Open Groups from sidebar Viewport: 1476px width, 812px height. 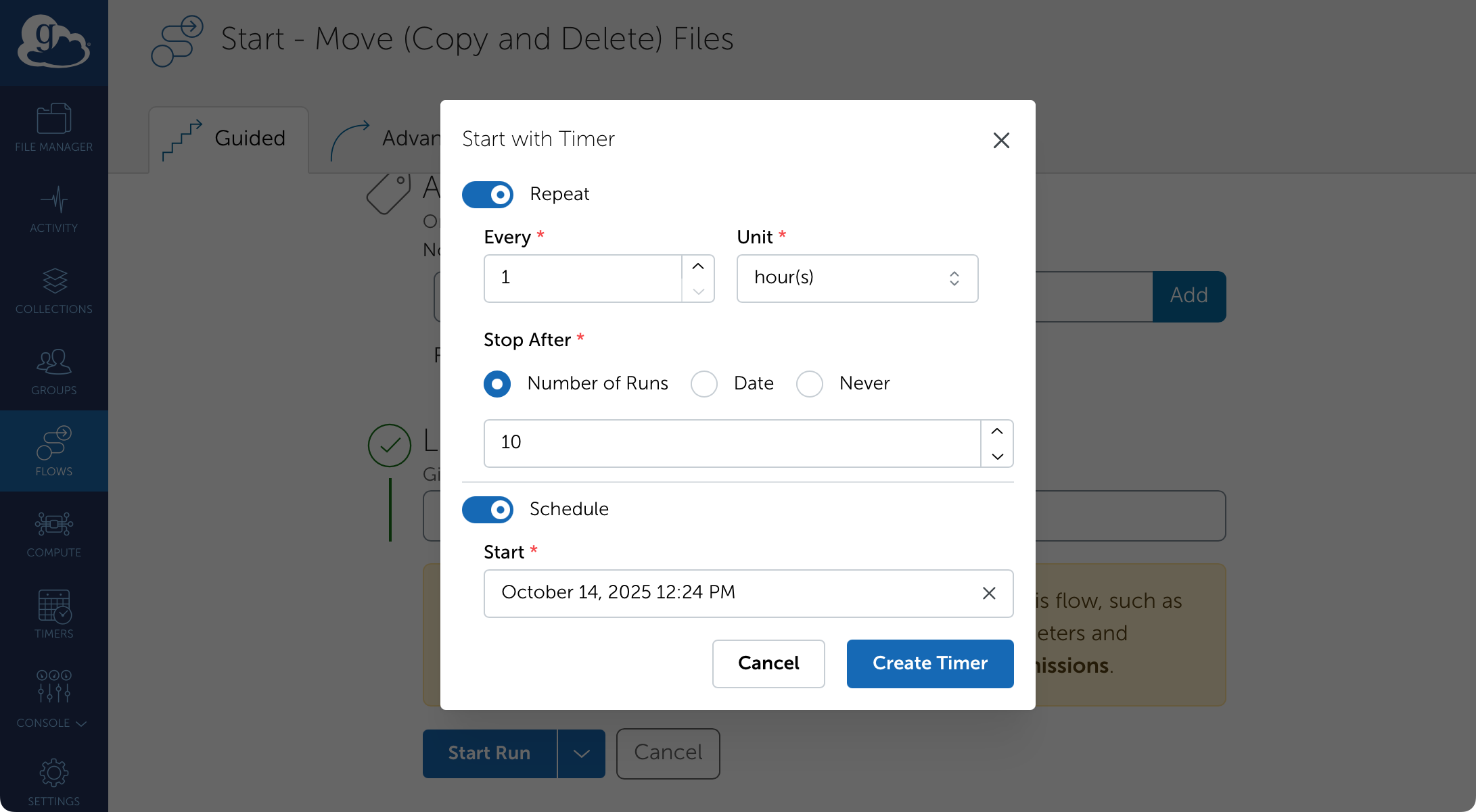pos(53,371)
